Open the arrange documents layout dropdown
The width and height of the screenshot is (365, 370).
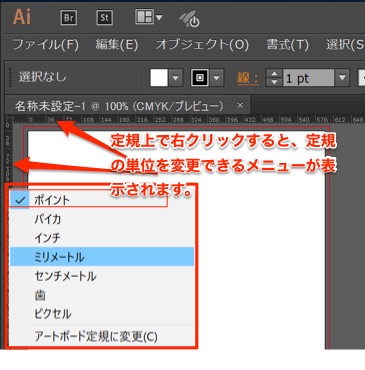point(148,17)
